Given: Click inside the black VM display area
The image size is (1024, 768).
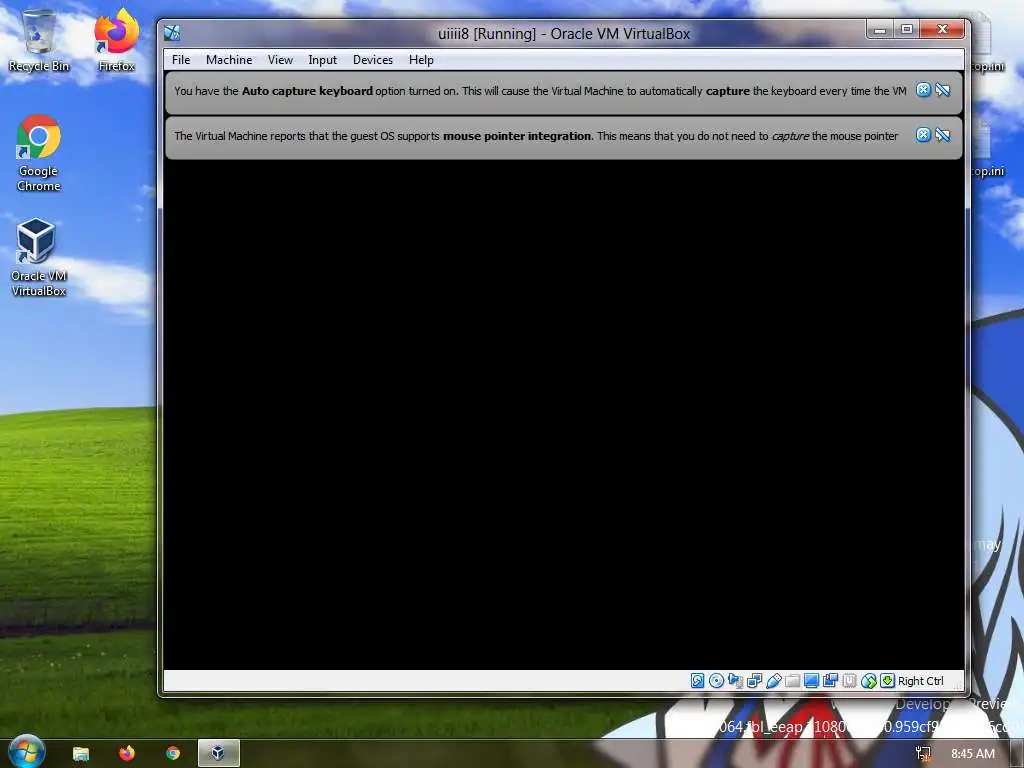Looking at the screenshot, I should point(564,415).
